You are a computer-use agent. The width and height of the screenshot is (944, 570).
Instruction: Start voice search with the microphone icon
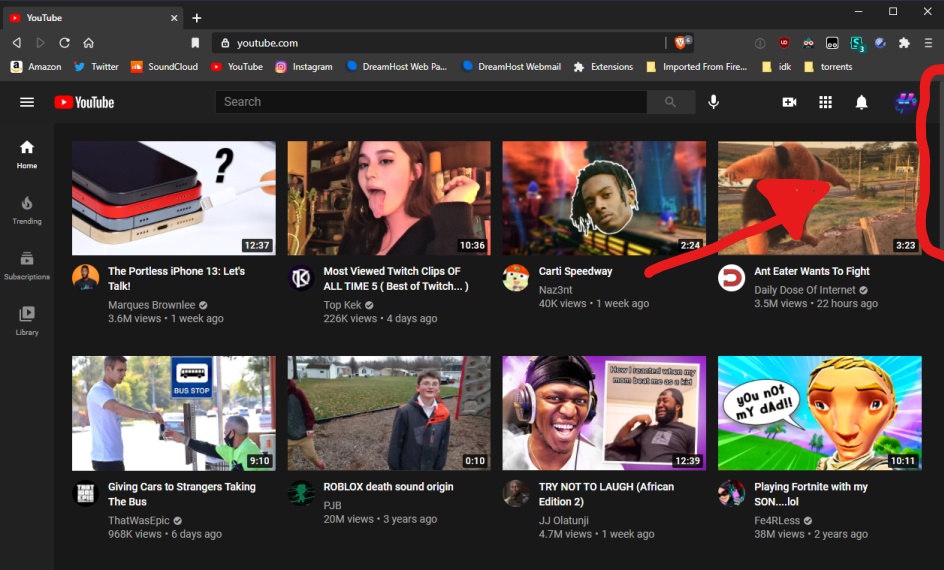tap(713, 102)
